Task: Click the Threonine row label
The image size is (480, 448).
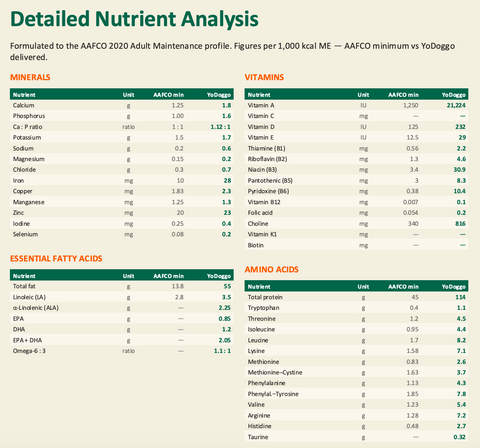Action: (262, 319)
